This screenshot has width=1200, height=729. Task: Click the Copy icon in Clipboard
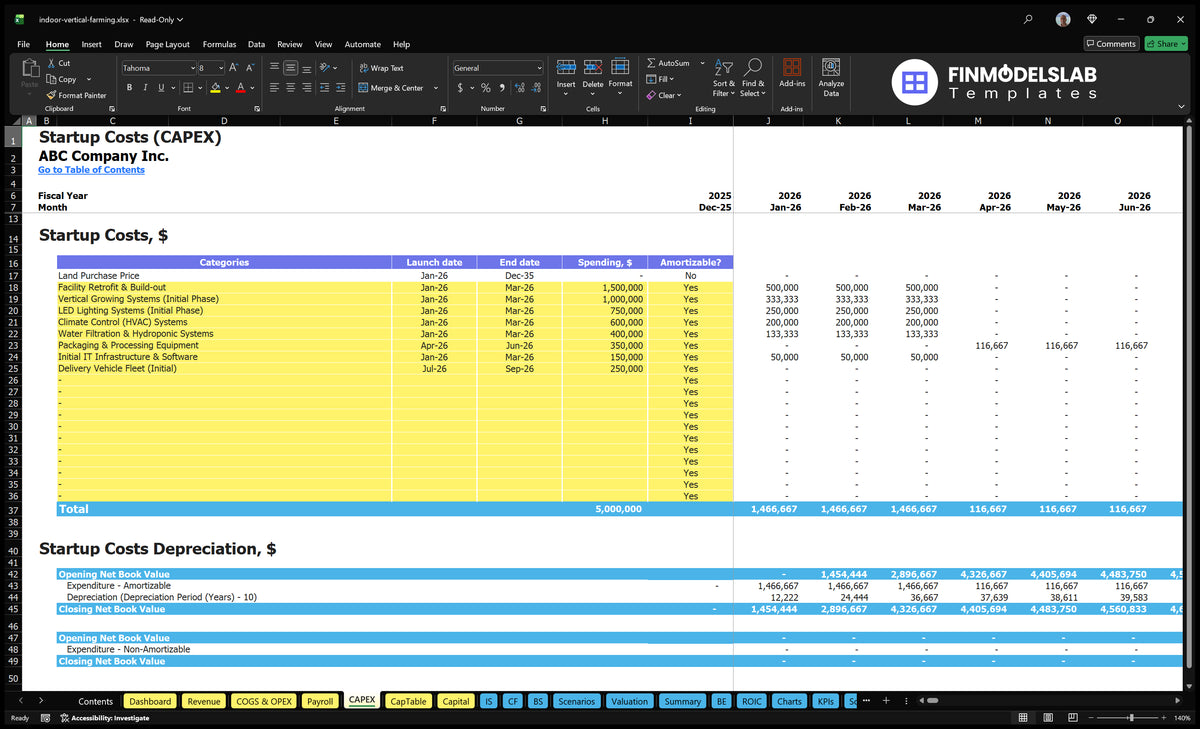50,79
